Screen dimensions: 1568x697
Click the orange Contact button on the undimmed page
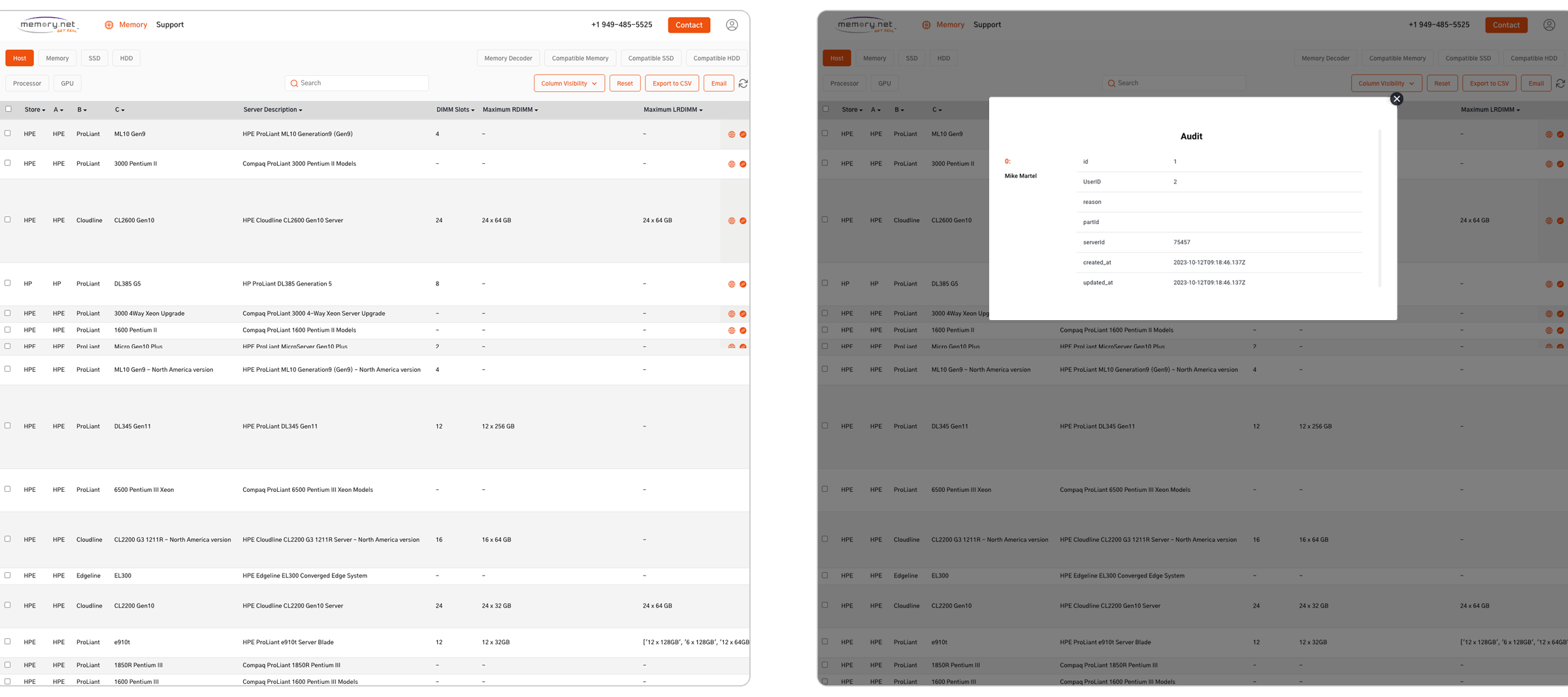point(689,25)
